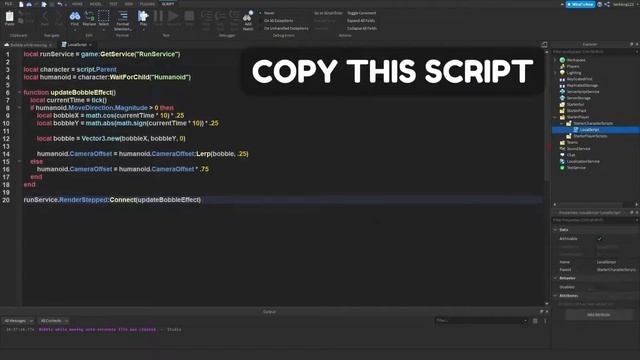Viewport: 640px width, 360px height.
Task: Click Format Selection icon
Action: click(122, 16)
